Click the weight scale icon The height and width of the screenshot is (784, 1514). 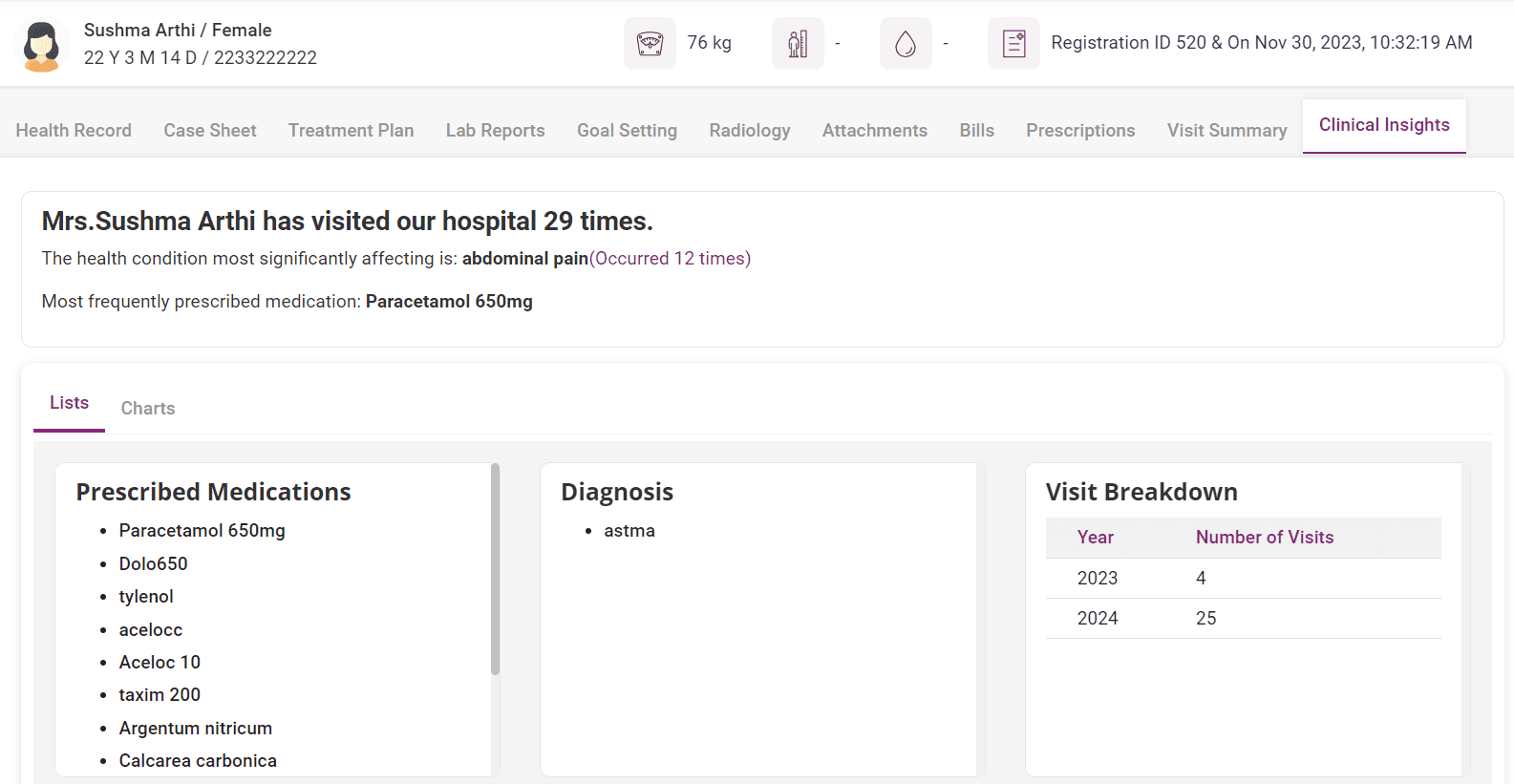coord(650,44)
